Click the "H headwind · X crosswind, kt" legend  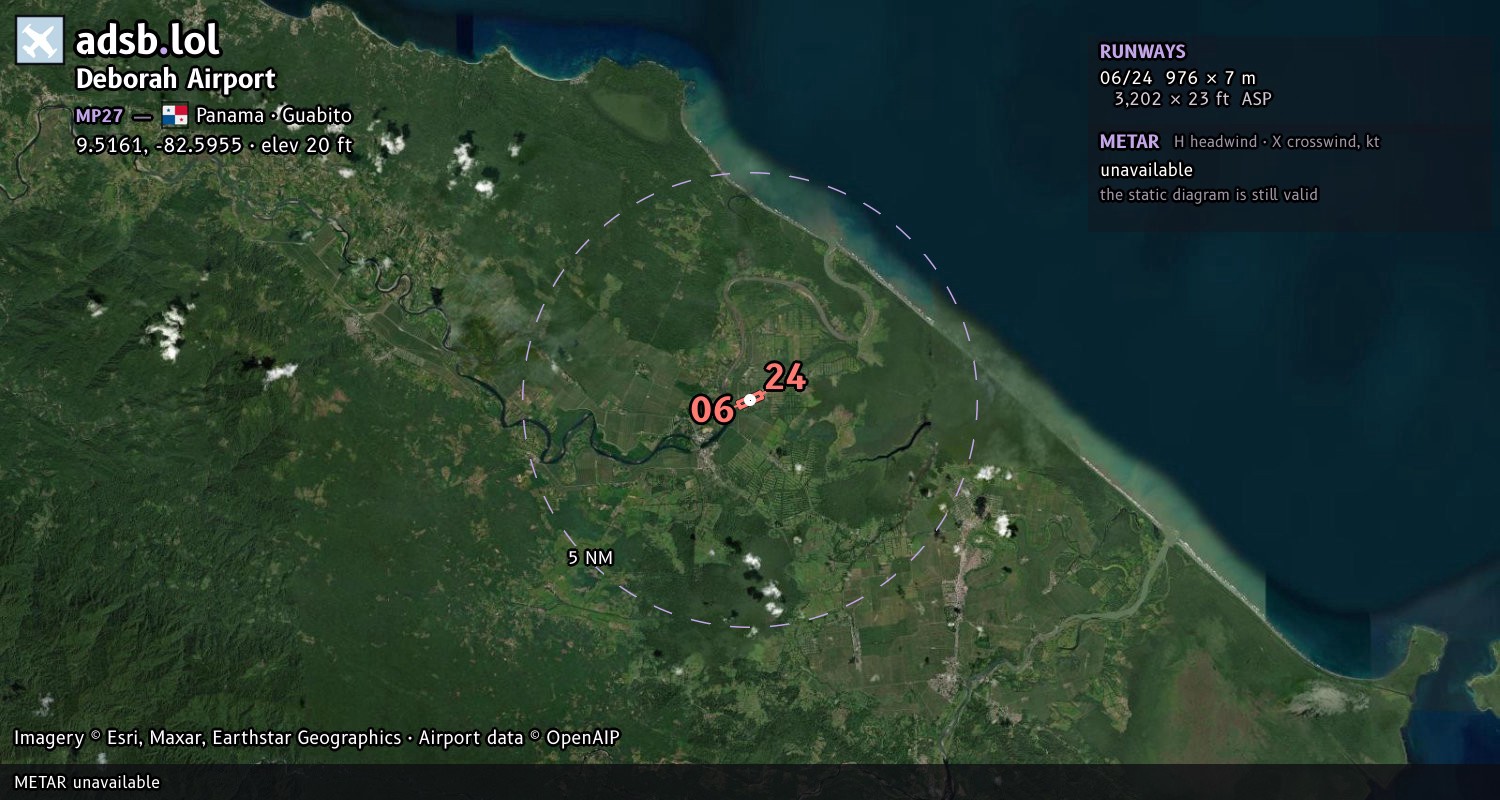click(1276, 142)
